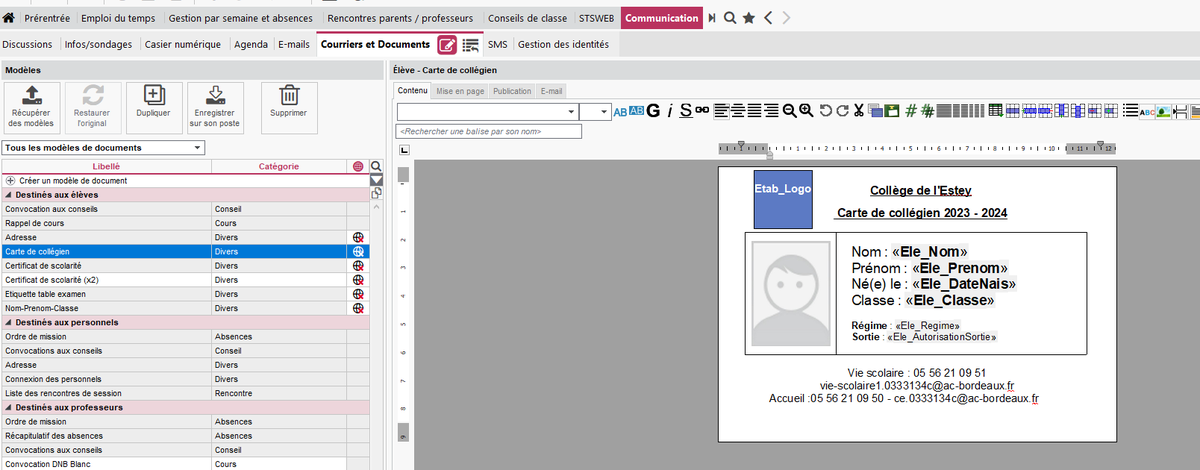
Task: Click Restaurer l'original button
Action: [x=93, y=108]
